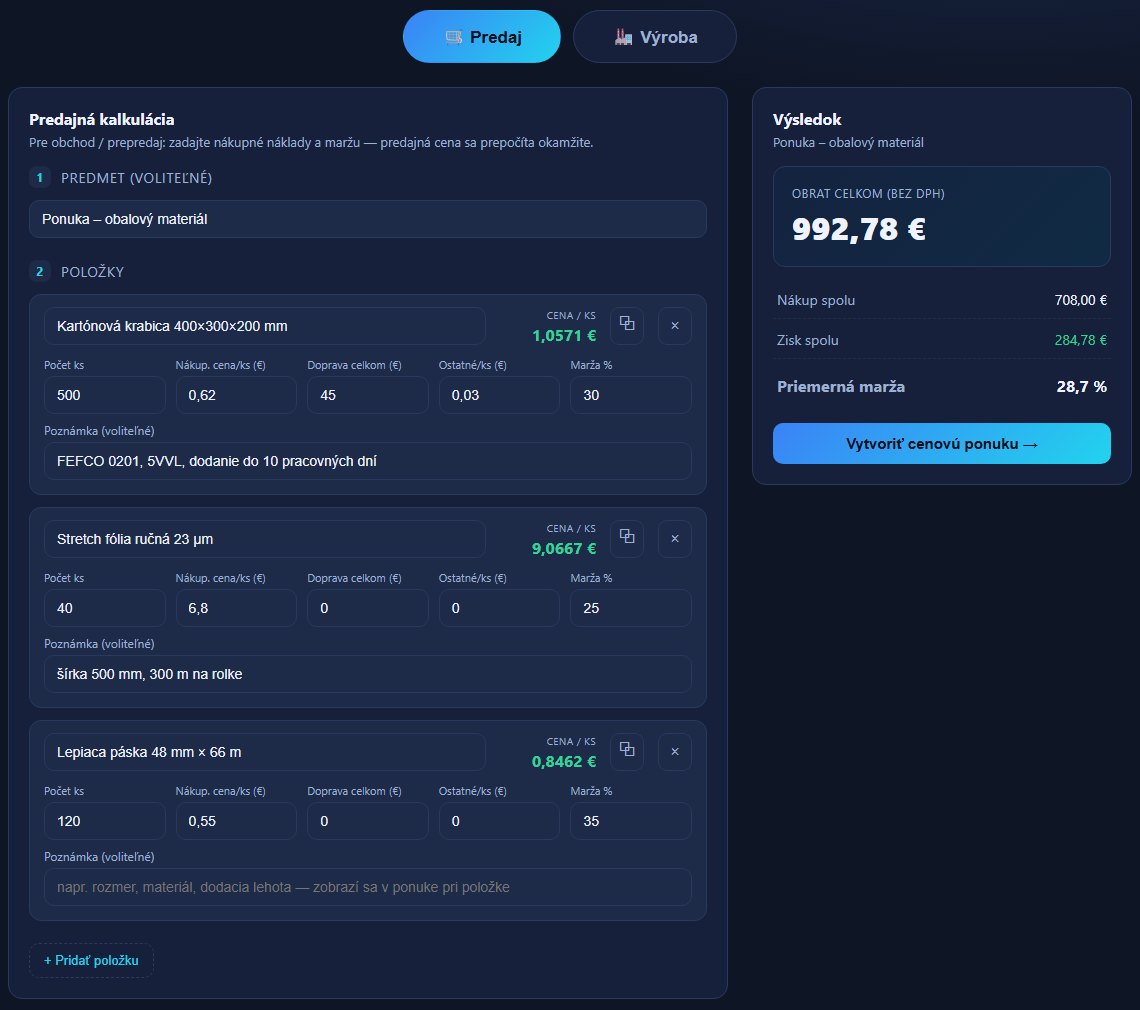
Task: Edit item name Kartónová krabica 400×300×200 mm
Action: tap(265, 326)
